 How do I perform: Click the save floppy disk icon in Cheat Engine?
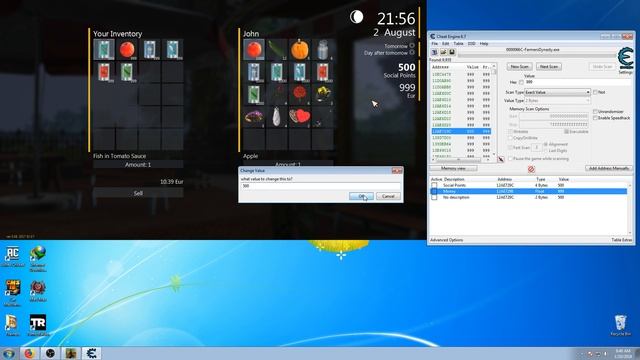[452, 52]
